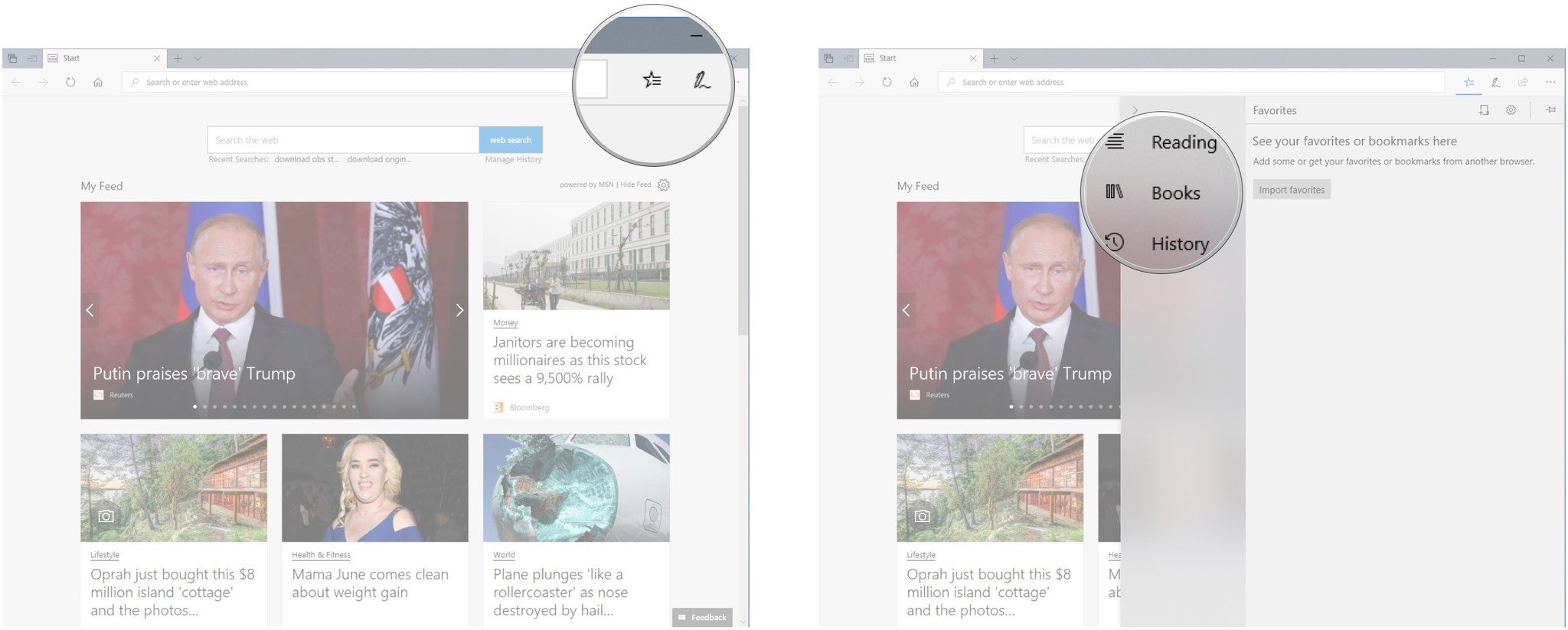This screenshot has height=630, width=1568.
Task: Open tabs you've set aside, right window
Action: tap(828, 58)
